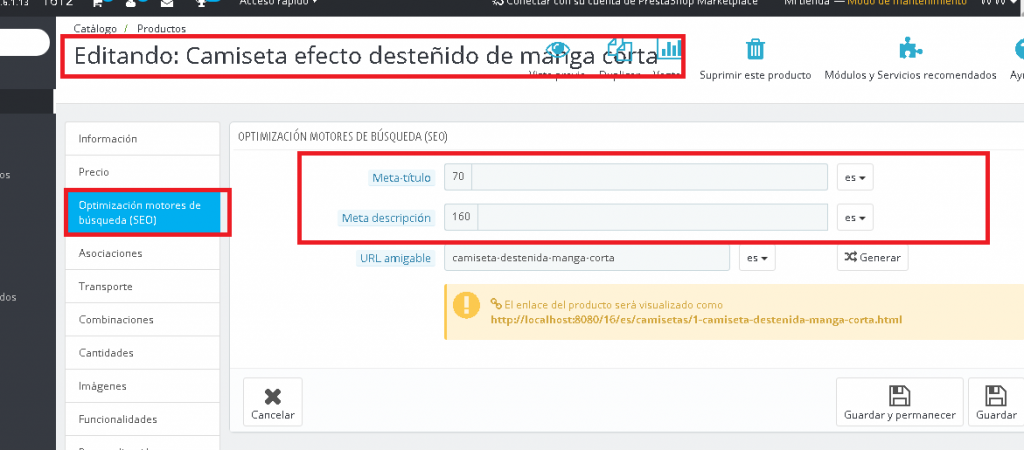Open Meta descripción language dropdown
Screen dimensions: 1024x450
coord(855,217)
